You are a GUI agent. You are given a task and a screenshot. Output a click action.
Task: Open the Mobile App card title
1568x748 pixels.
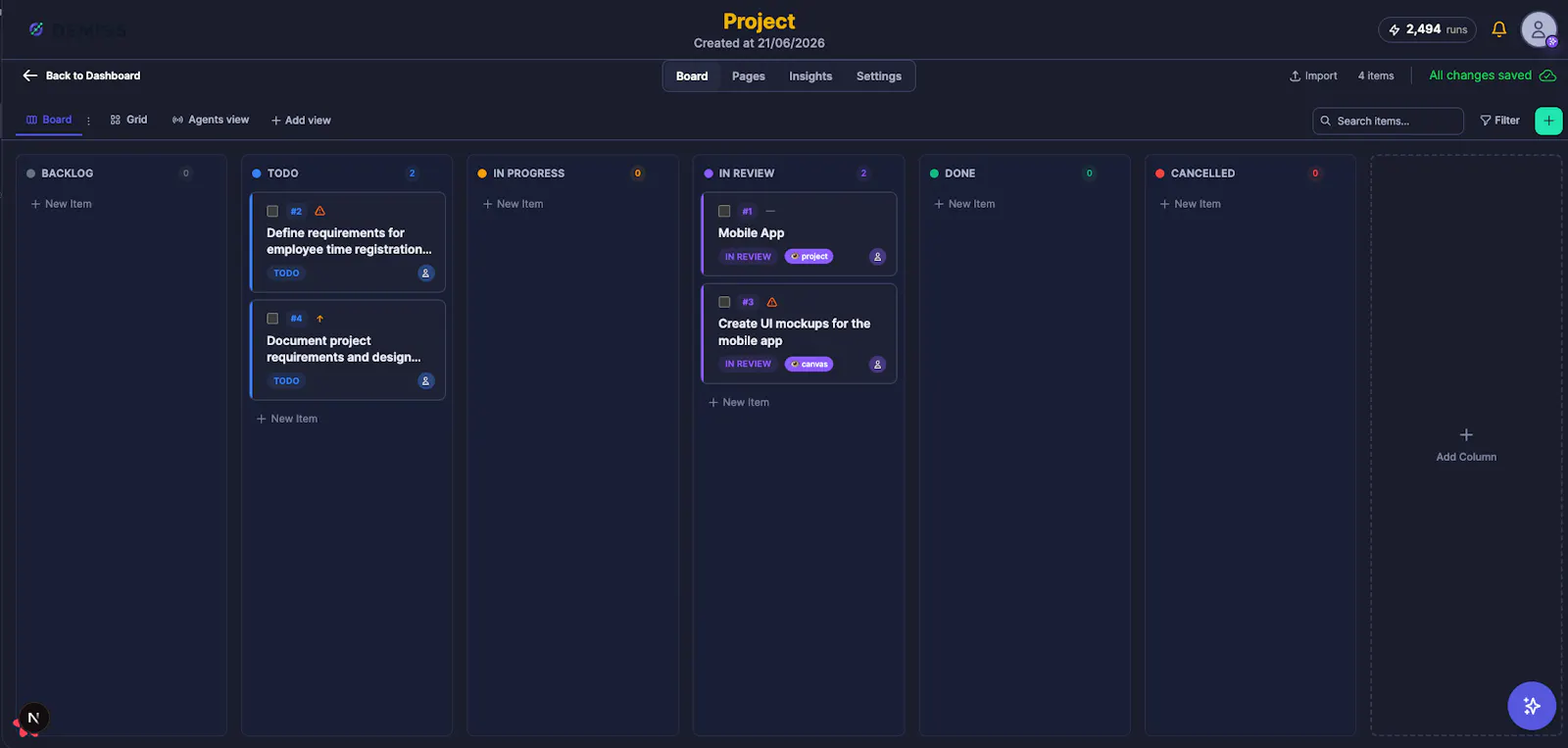pyautogui.click(x=751, y=233)
